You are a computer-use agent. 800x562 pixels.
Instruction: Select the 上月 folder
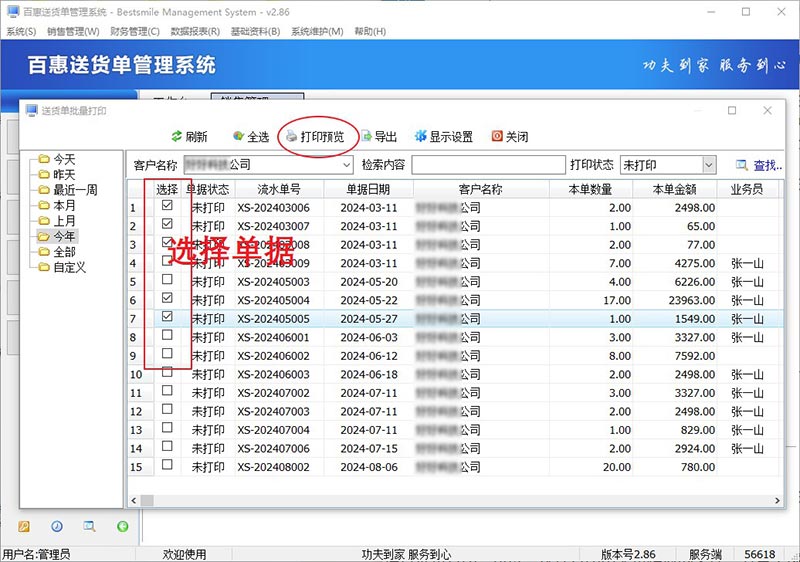pos(57,221)
